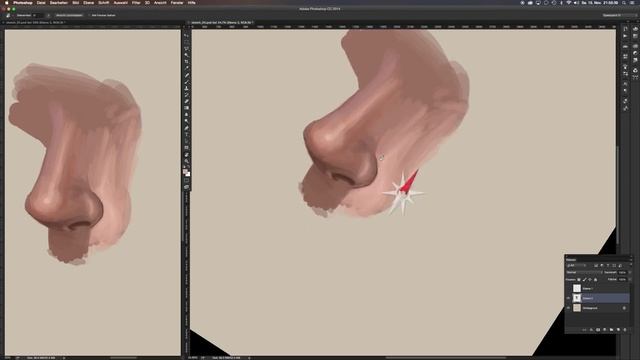This screenshot has width=640, height=360.
Task: Open the Fläche fill slider arrow
Action: coord(630,280)
